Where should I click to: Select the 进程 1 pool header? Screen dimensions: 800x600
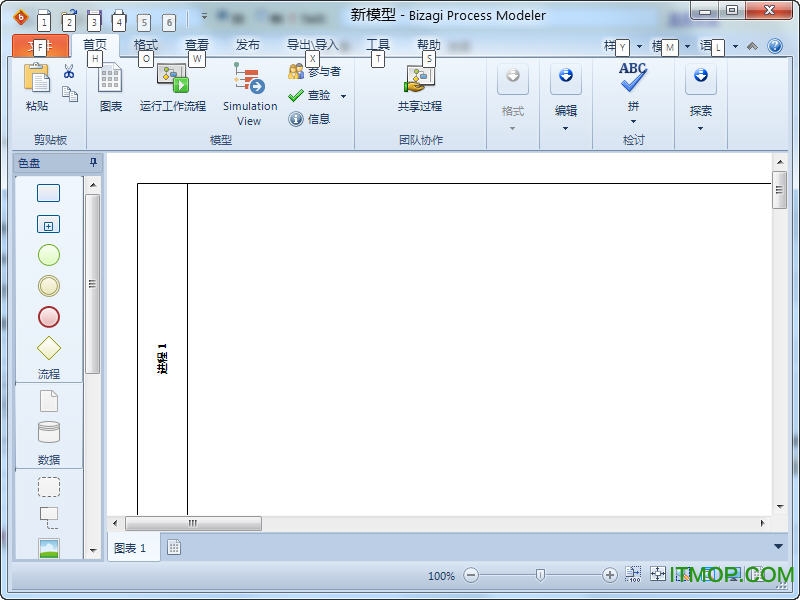(162, 349)
